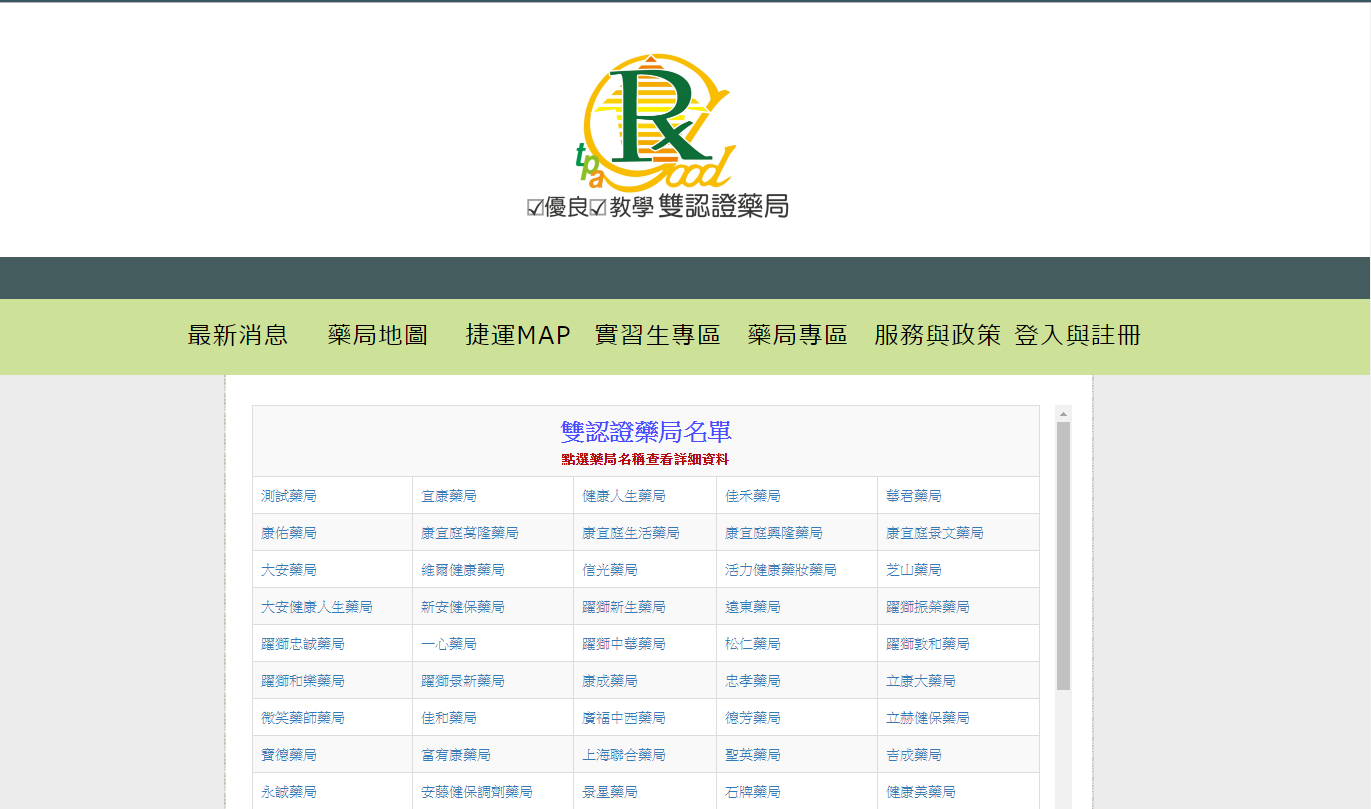The width and height of the screenshot is (1371, 809).
Task: Open the 躍獅新生藥局 link
Action: coord(624,607)
